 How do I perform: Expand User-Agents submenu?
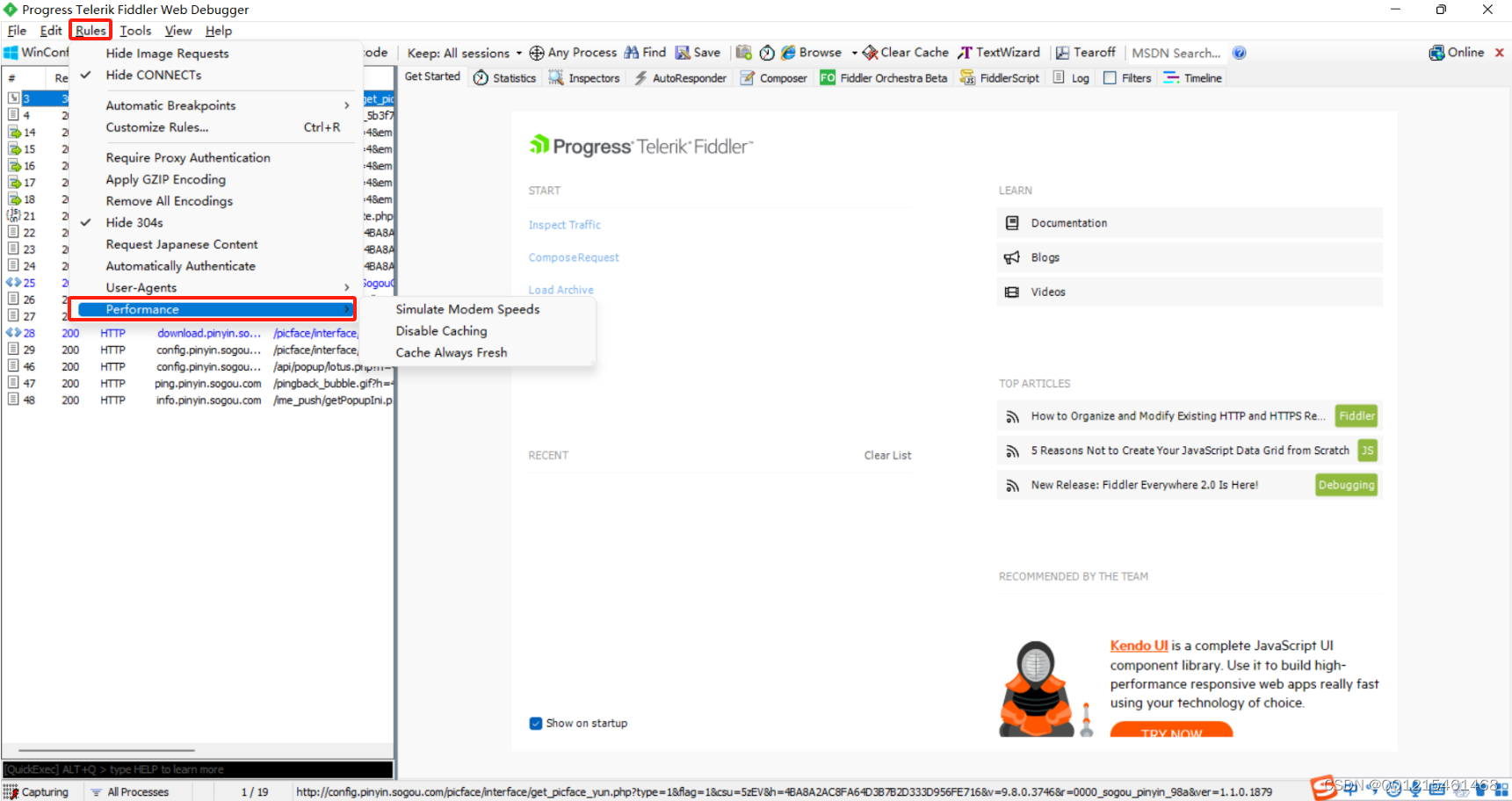coord(216,287)
